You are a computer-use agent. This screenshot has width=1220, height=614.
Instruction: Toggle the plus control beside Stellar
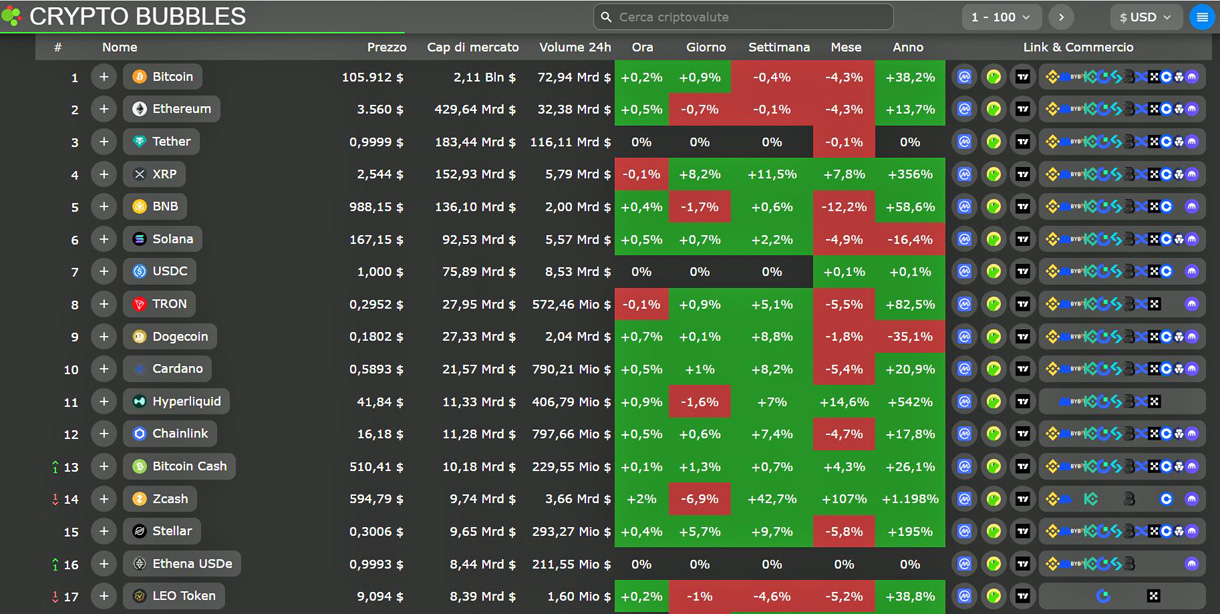coord(103,531)
